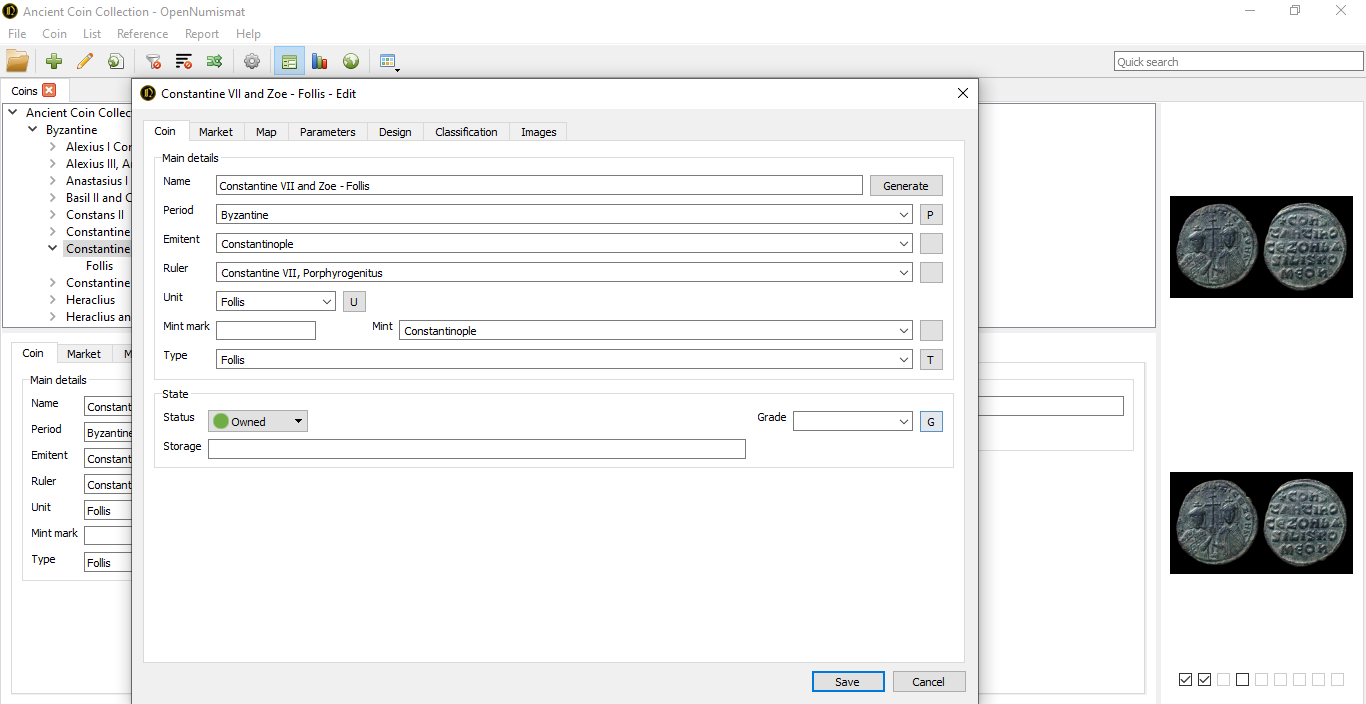Show statistics with the bar chart icon

pyautogui.click(x=320, y=61)
